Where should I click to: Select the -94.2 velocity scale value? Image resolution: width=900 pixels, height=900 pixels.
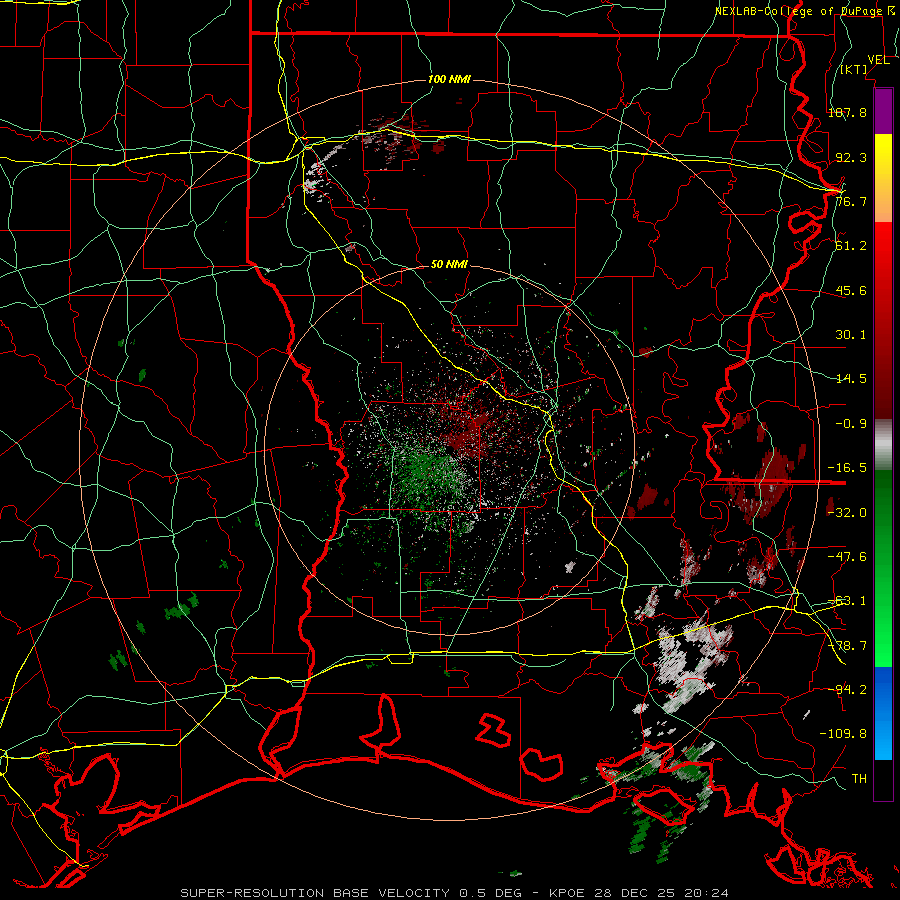(x=847, y=690)
